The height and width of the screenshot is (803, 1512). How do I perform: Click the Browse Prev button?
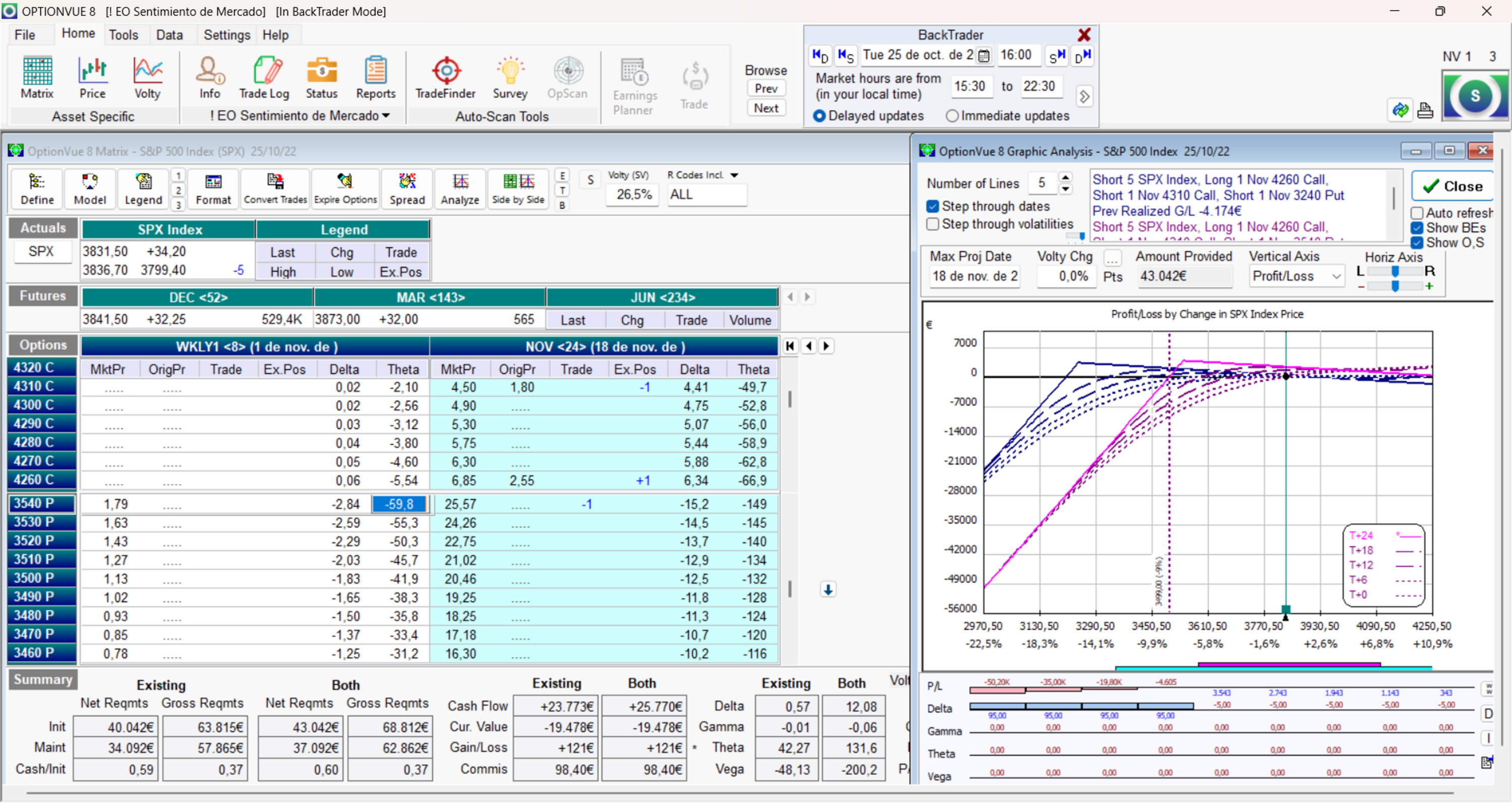click(766, 89)
